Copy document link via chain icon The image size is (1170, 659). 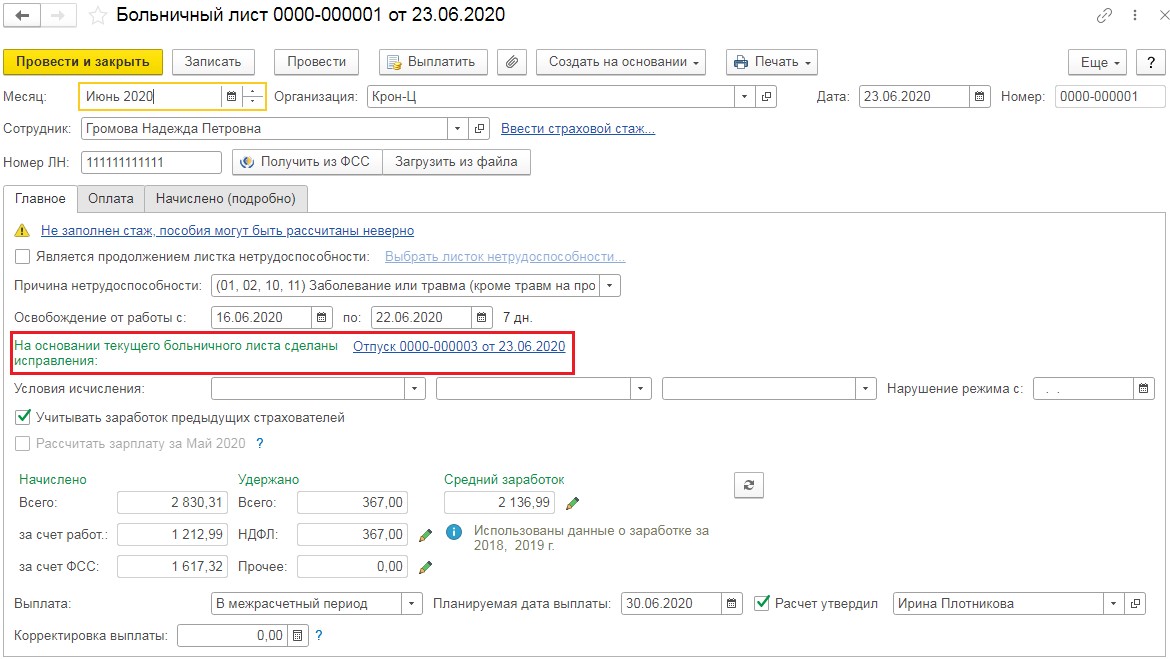tap(1104, 16)
